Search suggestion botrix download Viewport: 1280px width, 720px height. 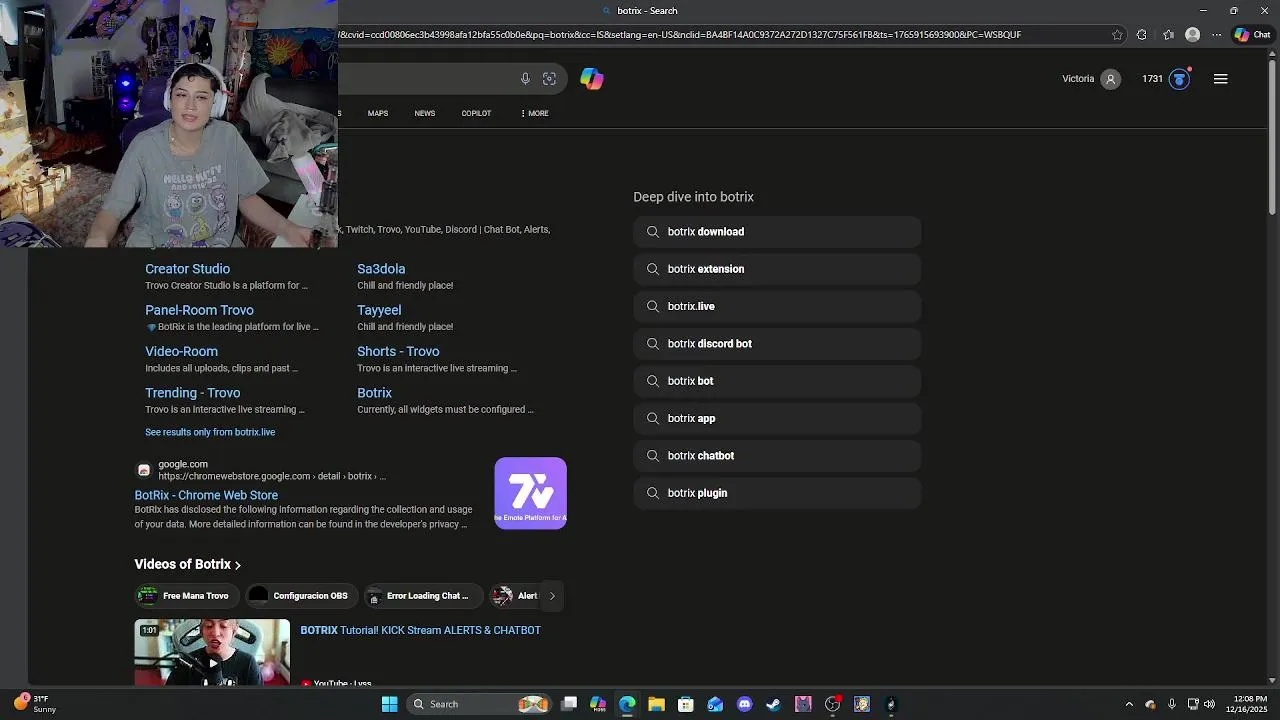(x=777, y=232)
